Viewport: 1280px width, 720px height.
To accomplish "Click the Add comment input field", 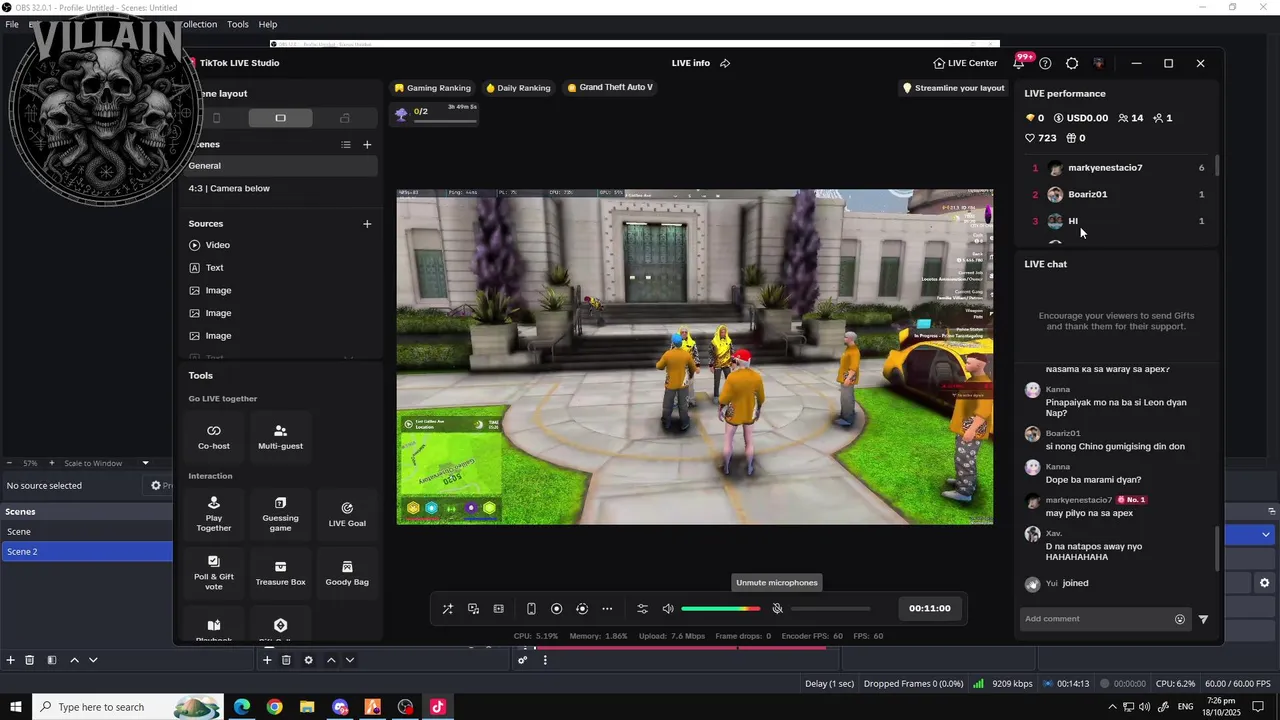I will click(x=1098, y=619).
